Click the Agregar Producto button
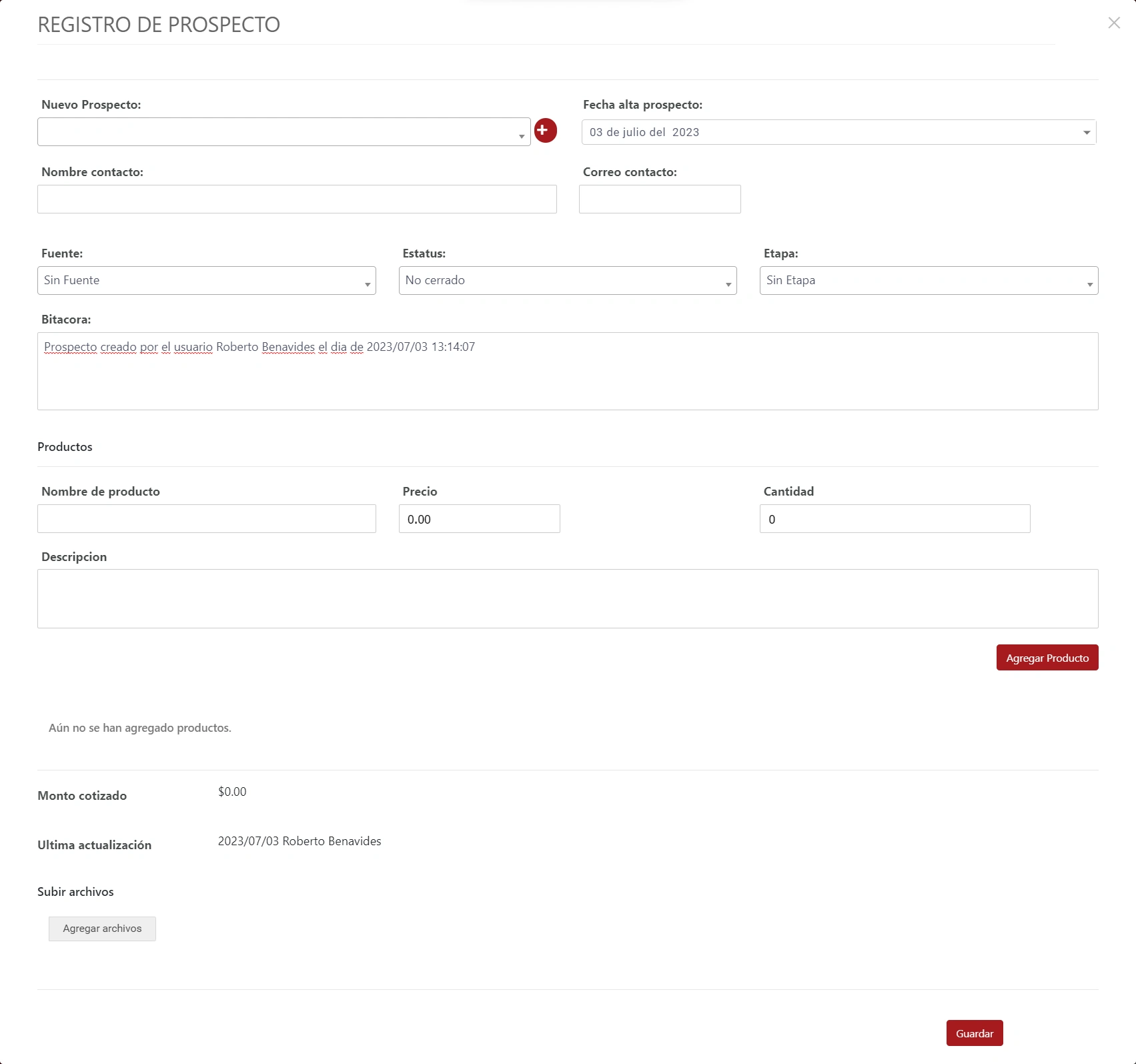 (1047, 658)
